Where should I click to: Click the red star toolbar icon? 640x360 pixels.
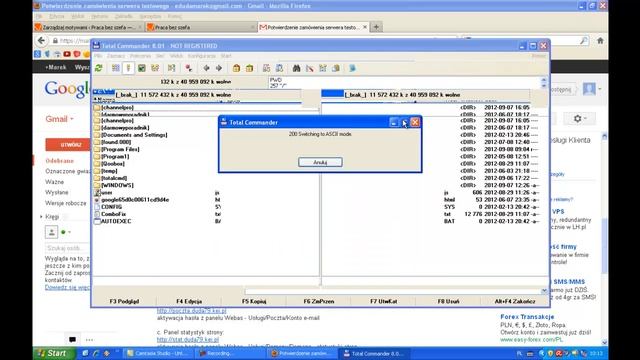[x=189, y=68]
